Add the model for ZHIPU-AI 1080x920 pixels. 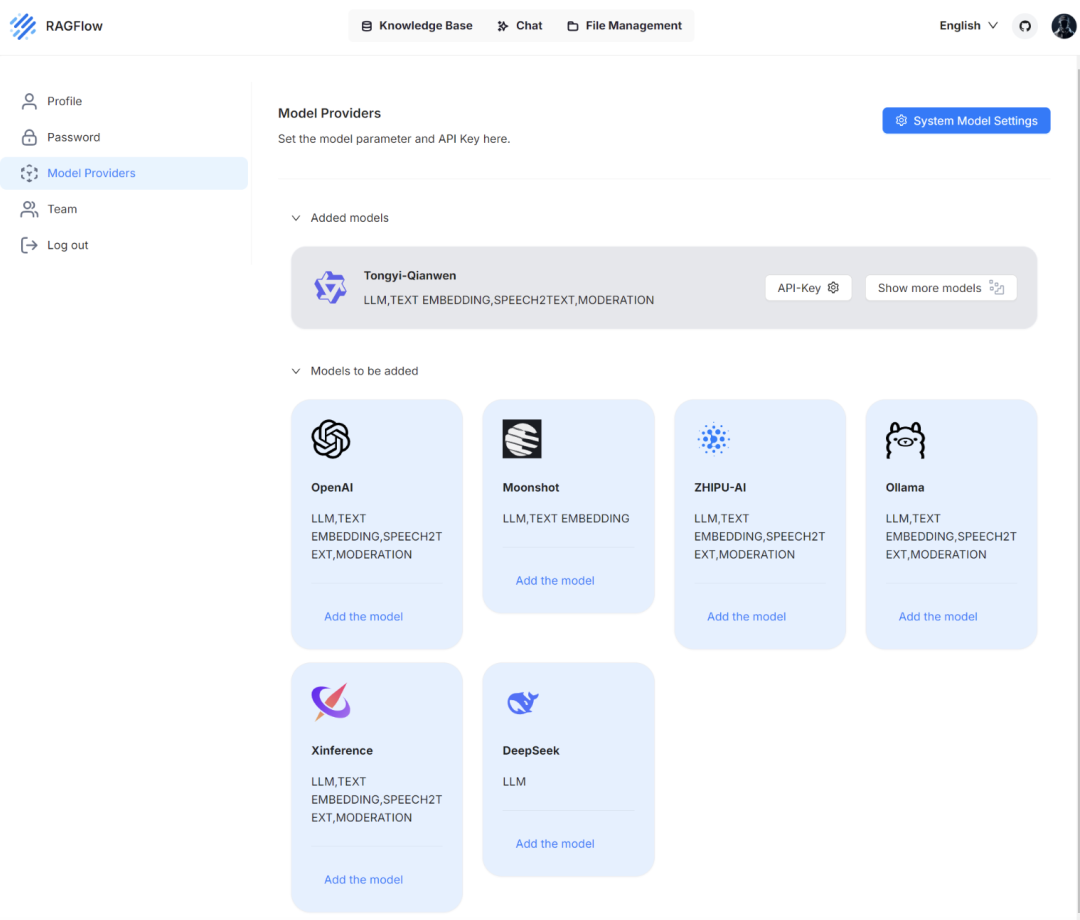pos(747,616)
